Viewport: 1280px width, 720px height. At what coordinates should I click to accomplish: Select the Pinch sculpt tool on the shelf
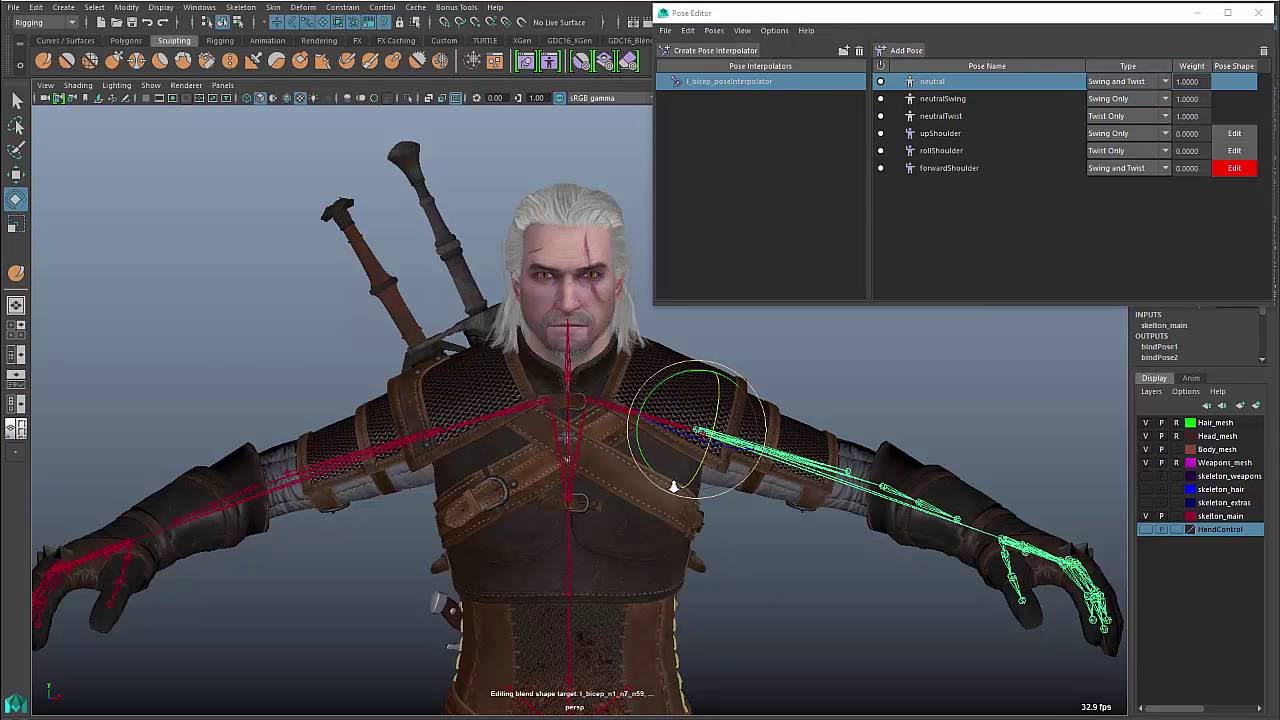tap(136, 61)
